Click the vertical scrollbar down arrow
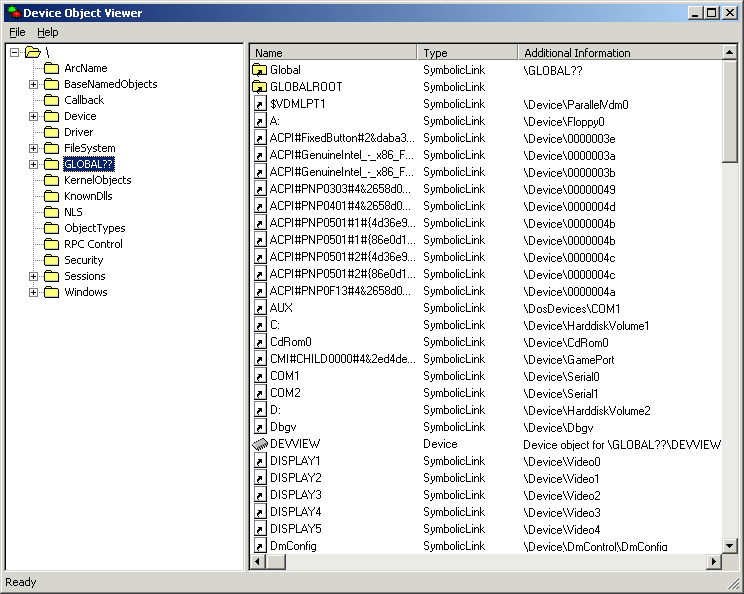 730,545
